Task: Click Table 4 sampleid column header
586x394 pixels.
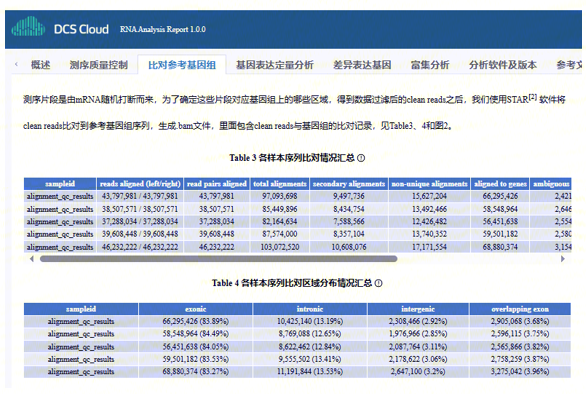Action: (81, 309)
